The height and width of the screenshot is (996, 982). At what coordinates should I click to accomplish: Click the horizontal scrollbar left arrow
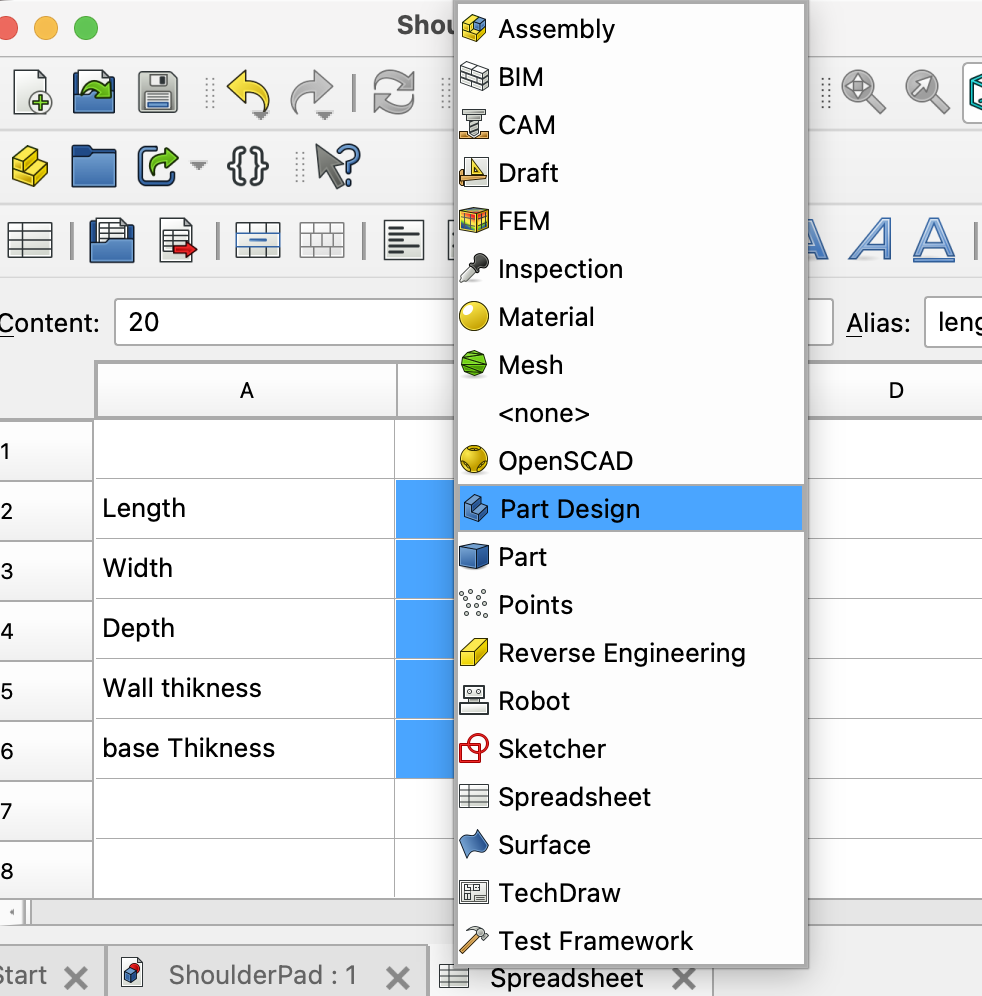(11, 912)
